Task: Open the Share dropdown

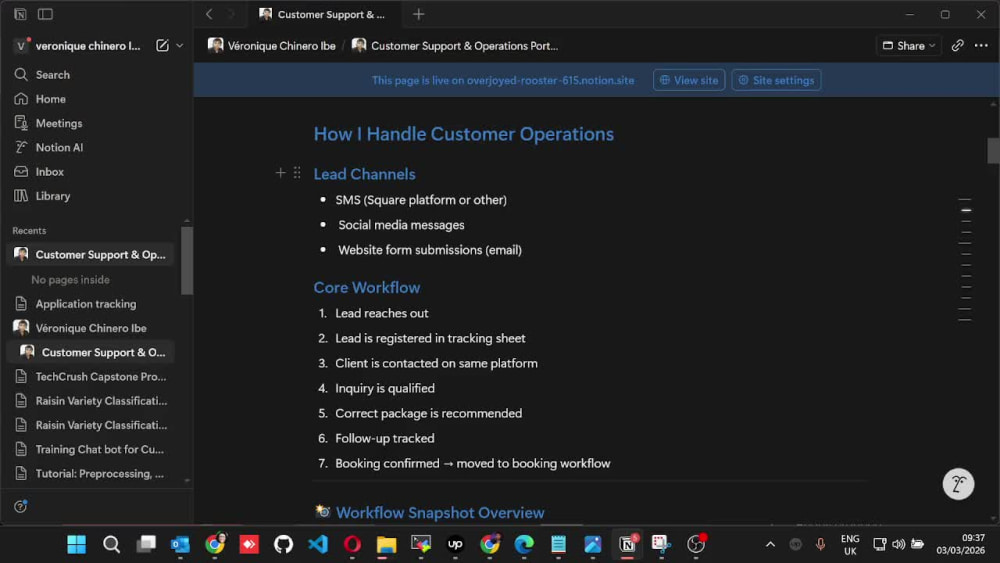Action: pyautogui.click(x=909, y=45)
